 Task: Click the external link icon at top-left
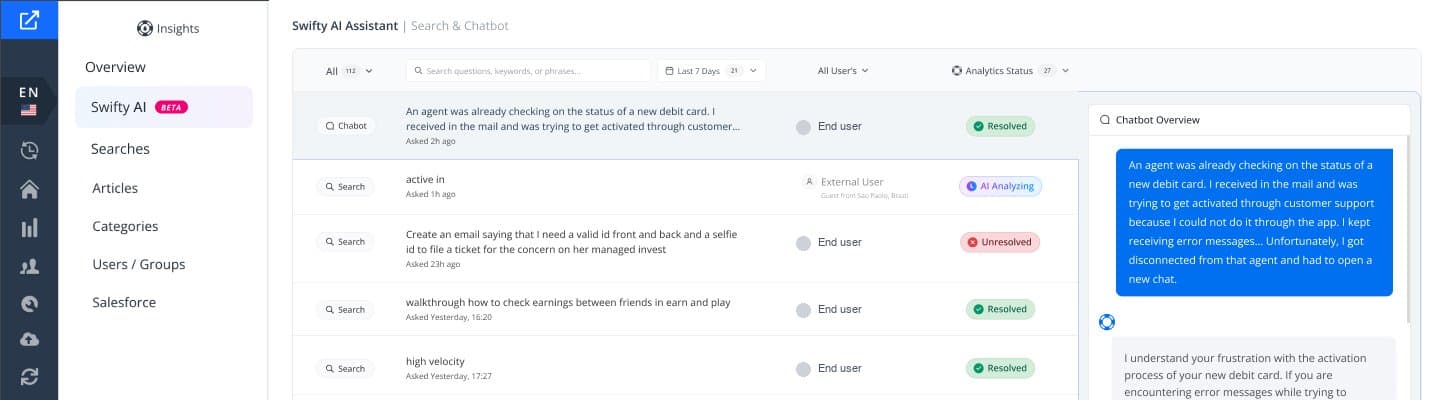[x=29, y=19]
